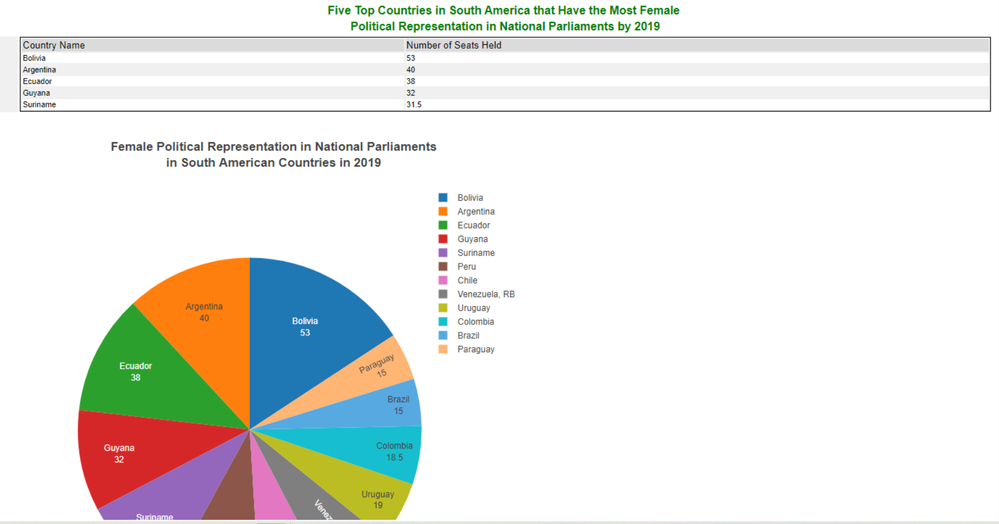Click the value 53 in table

click(x=411, y=58)
